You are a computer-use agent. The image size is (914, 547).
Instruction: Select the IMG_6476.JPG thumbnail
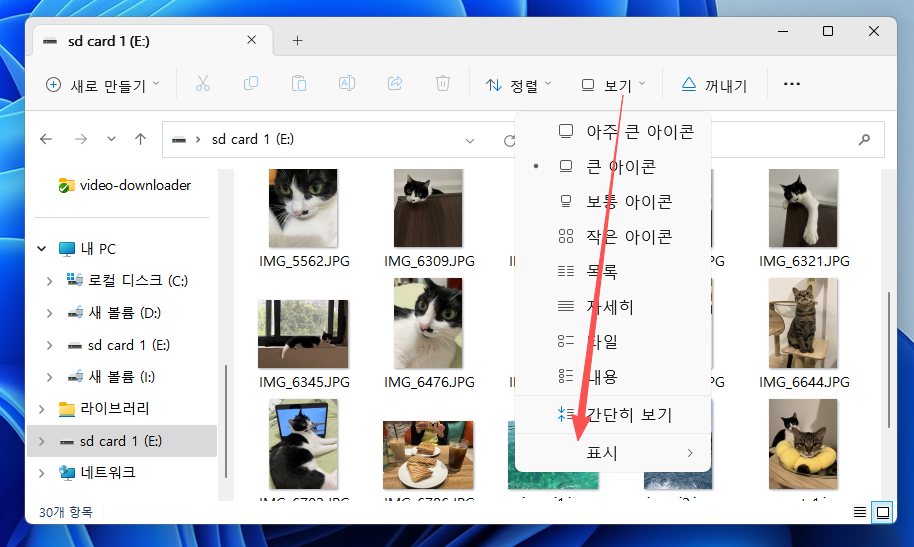[x=428, y=323]
